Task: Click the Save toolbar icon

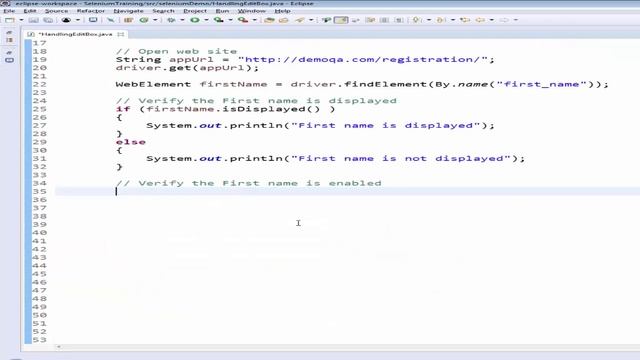Action: coord(33,20)
